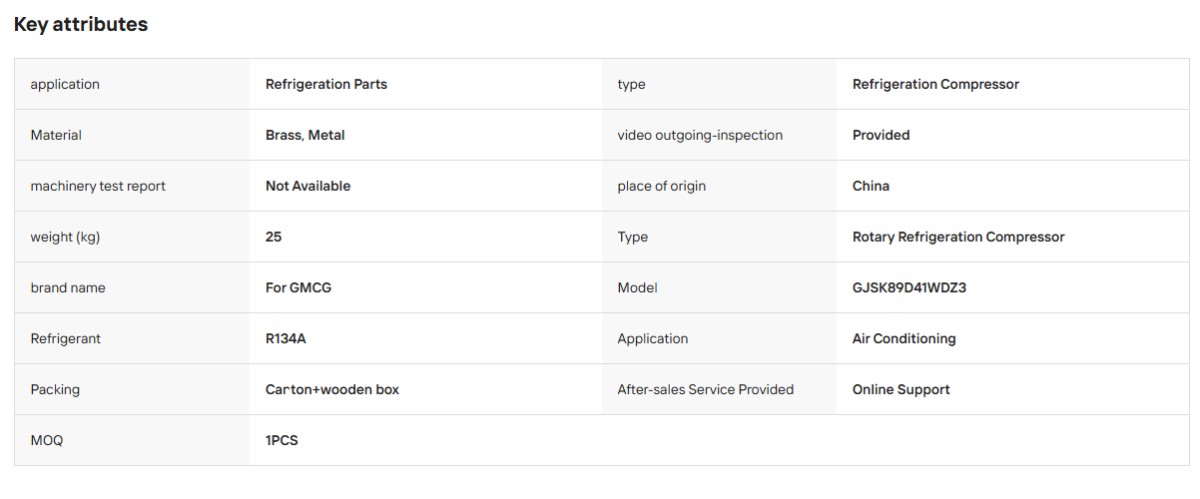Click the place of origin China value
Viewport: 1200px width, 499px height.
tap(871, 186)
